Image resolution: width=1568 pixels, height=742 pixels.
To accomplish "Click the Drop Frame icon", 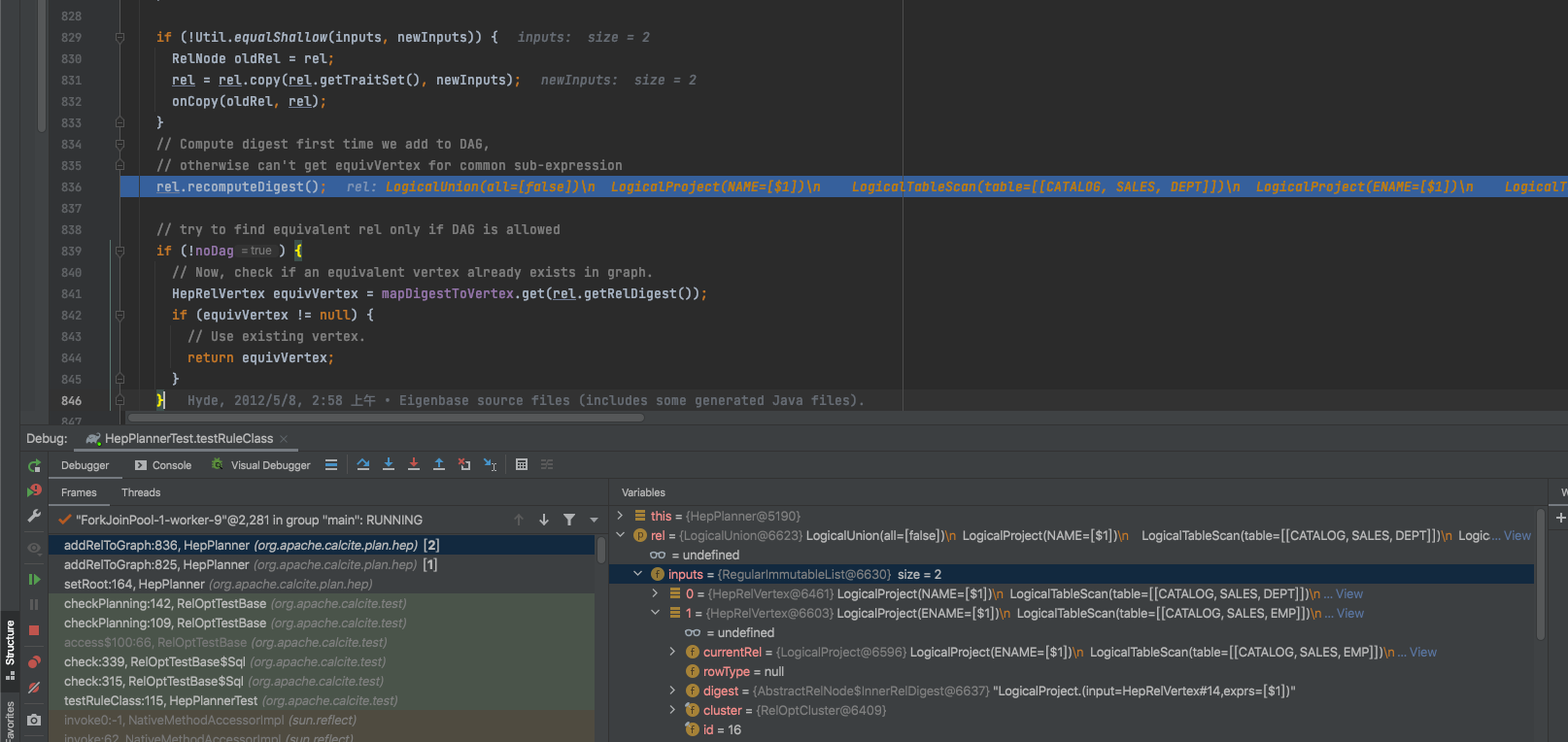I will (x=464, y=465).
